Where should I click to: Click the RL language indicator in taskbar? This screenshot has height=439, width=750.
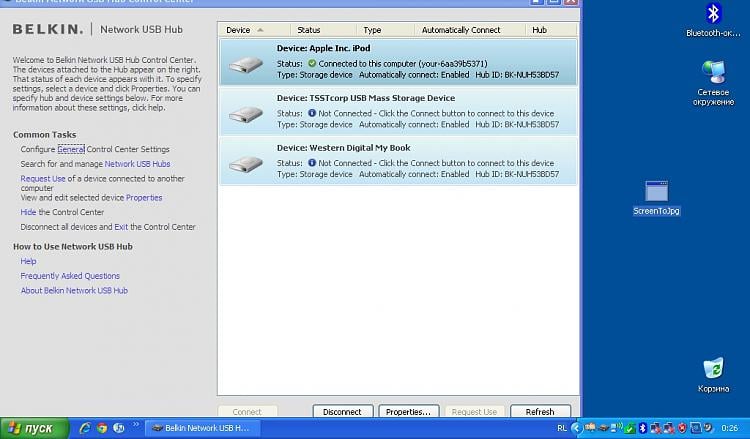pyautogui.click(x=562, y=428)
